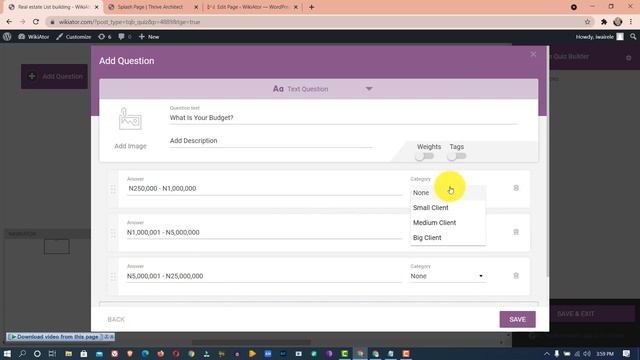Edit answer field N5,000,001 - N25,000,000
This screenshot has height=360, width=640.
tap(264, 276)
